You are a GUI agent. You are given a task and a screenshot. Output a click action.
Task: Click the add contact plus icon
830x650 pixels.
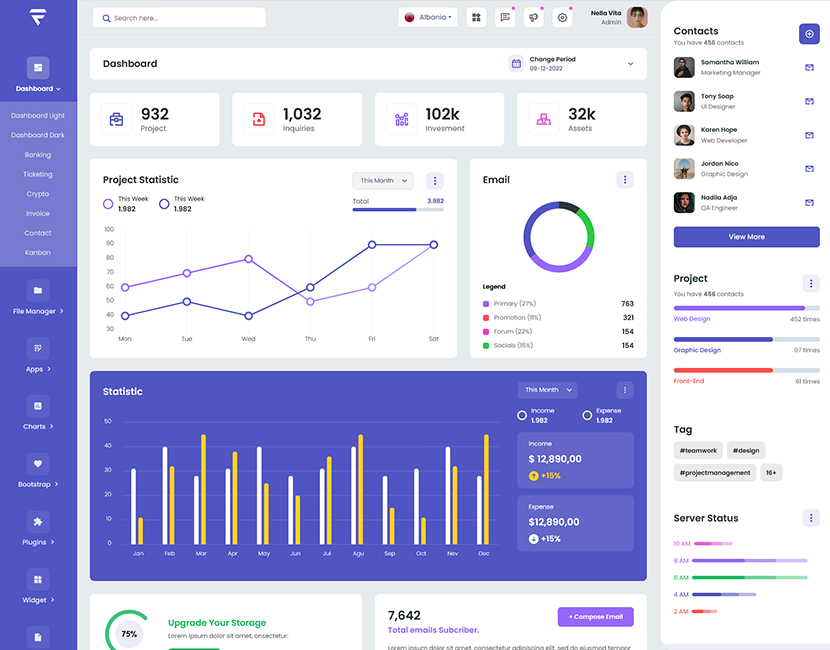(x=809, y=34)
